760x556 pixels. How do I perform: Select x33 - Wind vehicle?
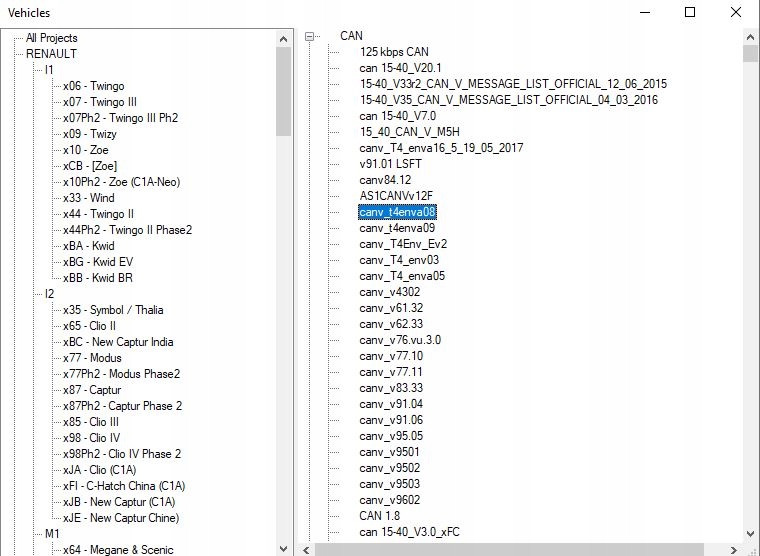tap(89, 198)
